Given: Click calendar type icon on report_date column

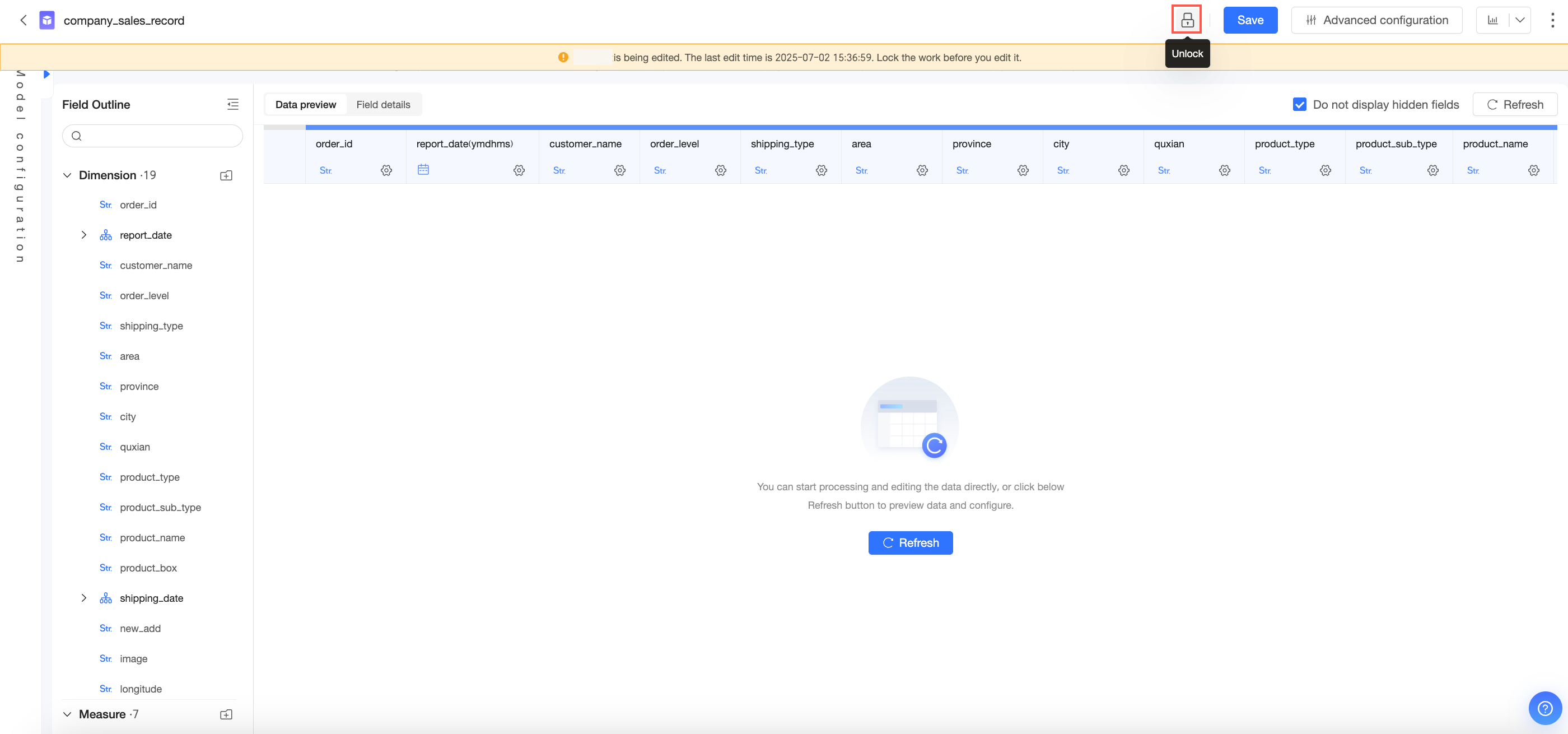Looking at the screenshot, I should pyautogui.click(x=423, y=169).
